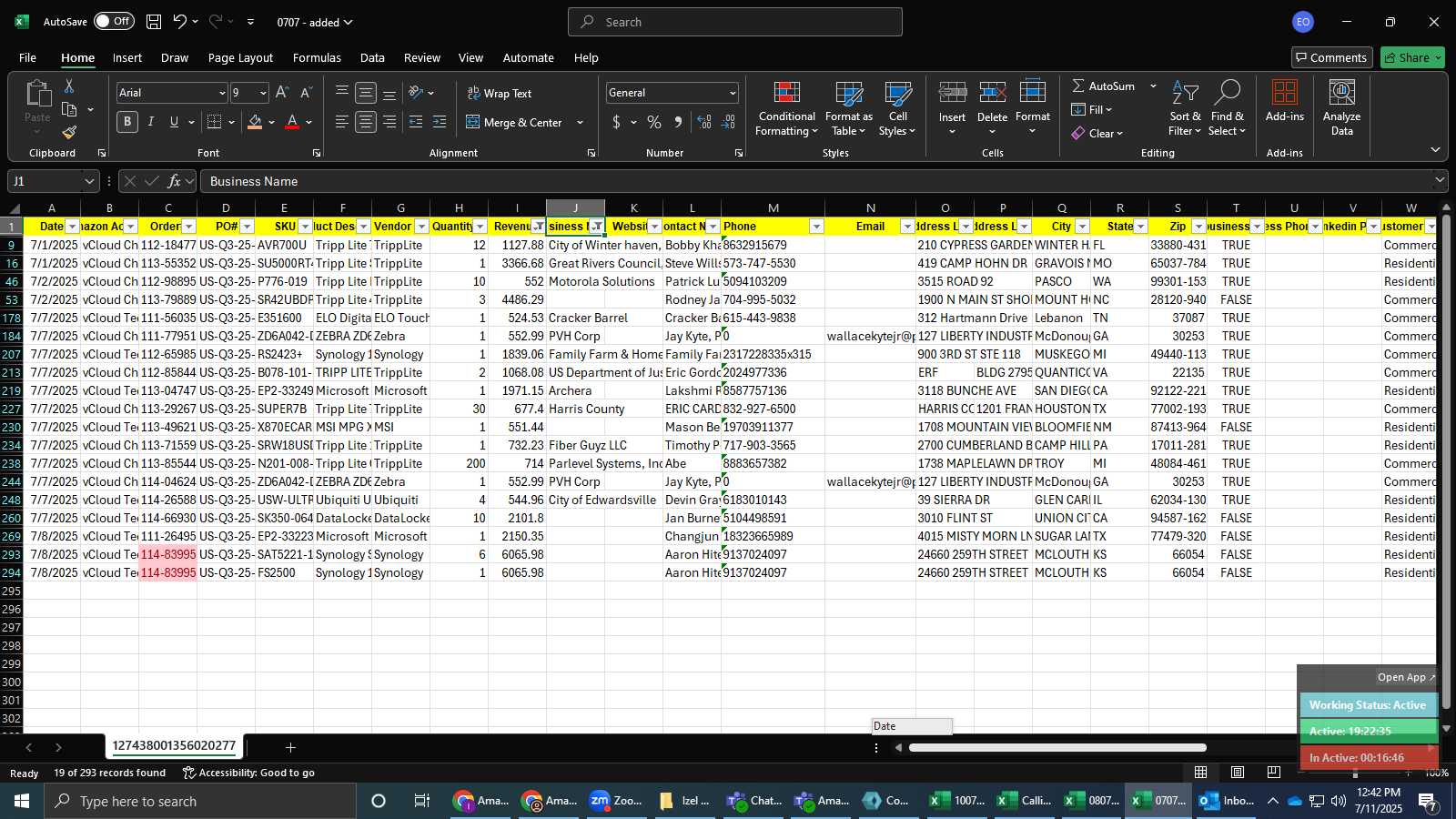This screenshot has height=819, width=1456.
Task: Toggle Wrap Text
Action: point(500,93)
